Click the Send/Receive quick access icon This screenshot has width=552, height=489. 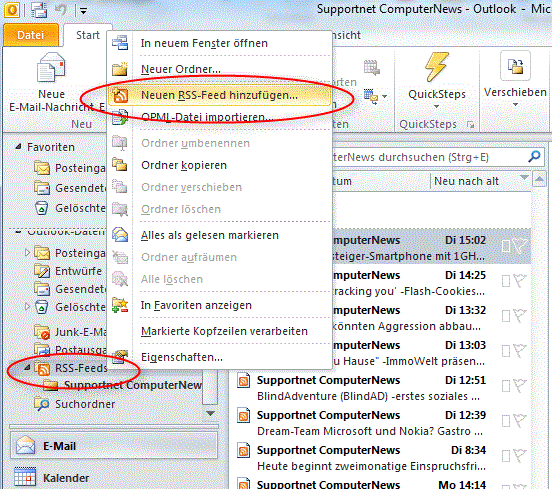click(39, 10)
